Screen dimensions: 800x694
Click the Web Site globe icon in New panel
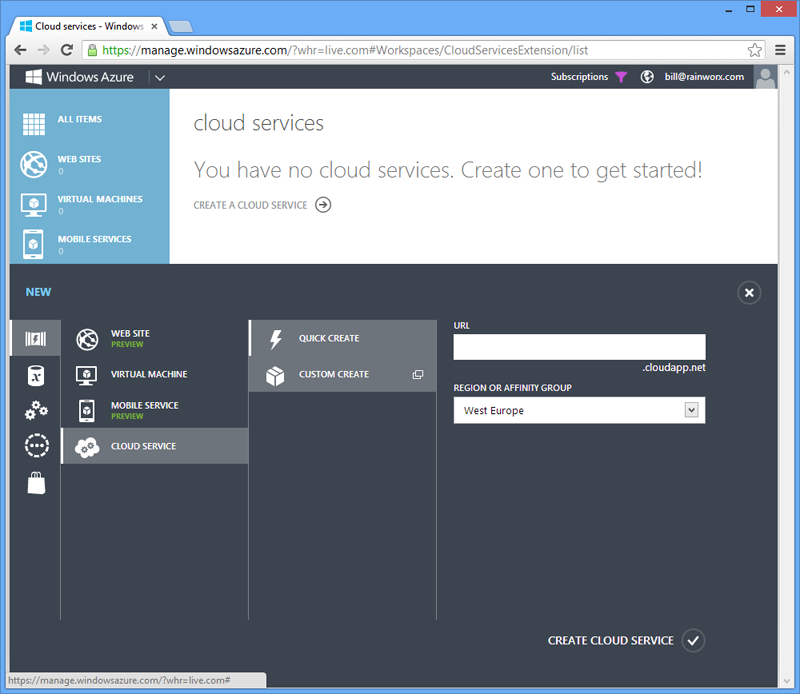coord(87,339)
